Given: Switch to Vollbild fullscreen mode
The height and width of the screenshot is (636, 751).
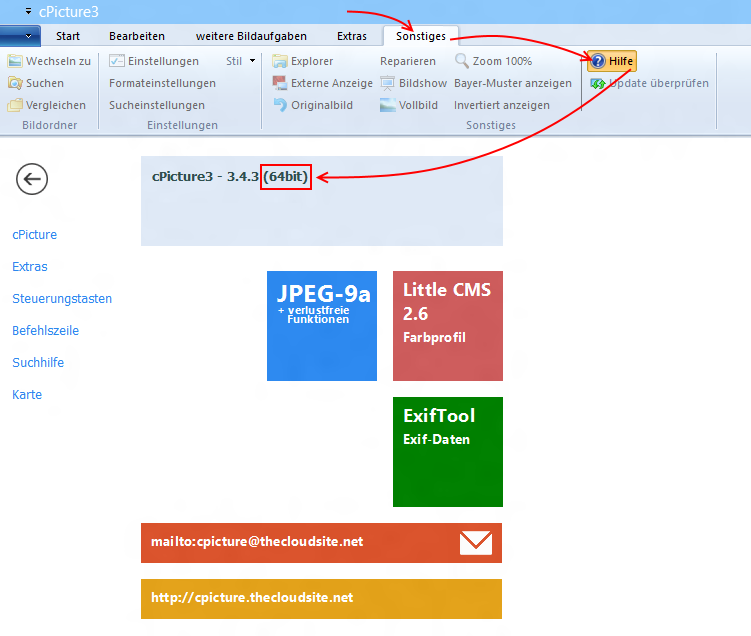Looking at the screenshot, I should [408, 105].
